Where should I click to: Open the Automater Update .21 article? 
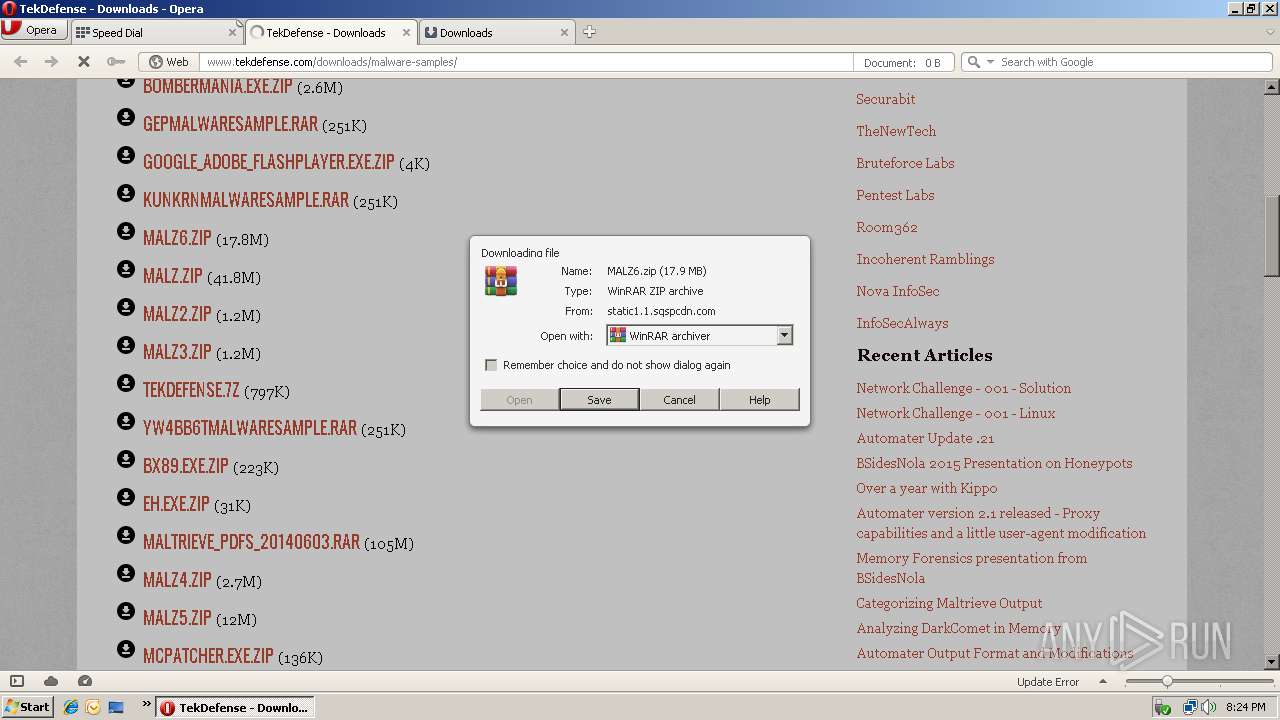click(925, 438)
